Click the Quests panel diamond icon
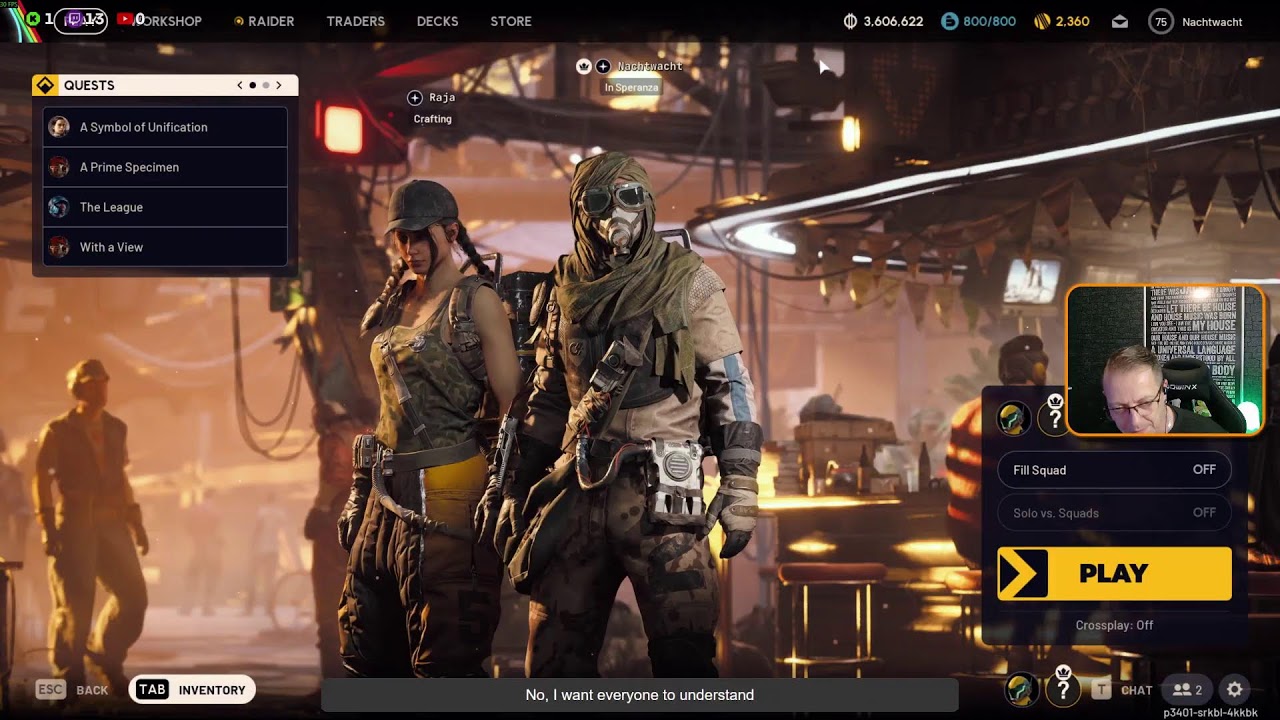Viewport: 1280px width, 720px height. click(45, 85)
